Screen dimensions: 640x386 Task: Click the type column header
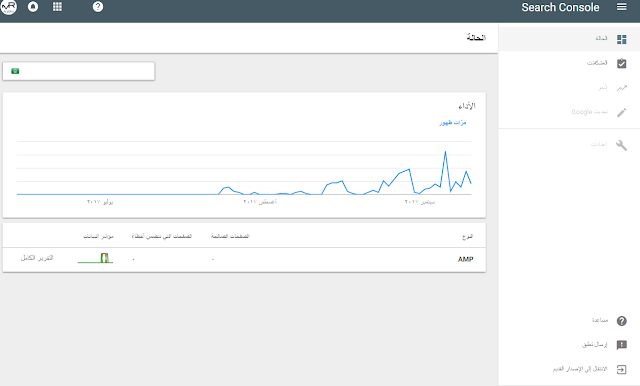coord(467,237)
